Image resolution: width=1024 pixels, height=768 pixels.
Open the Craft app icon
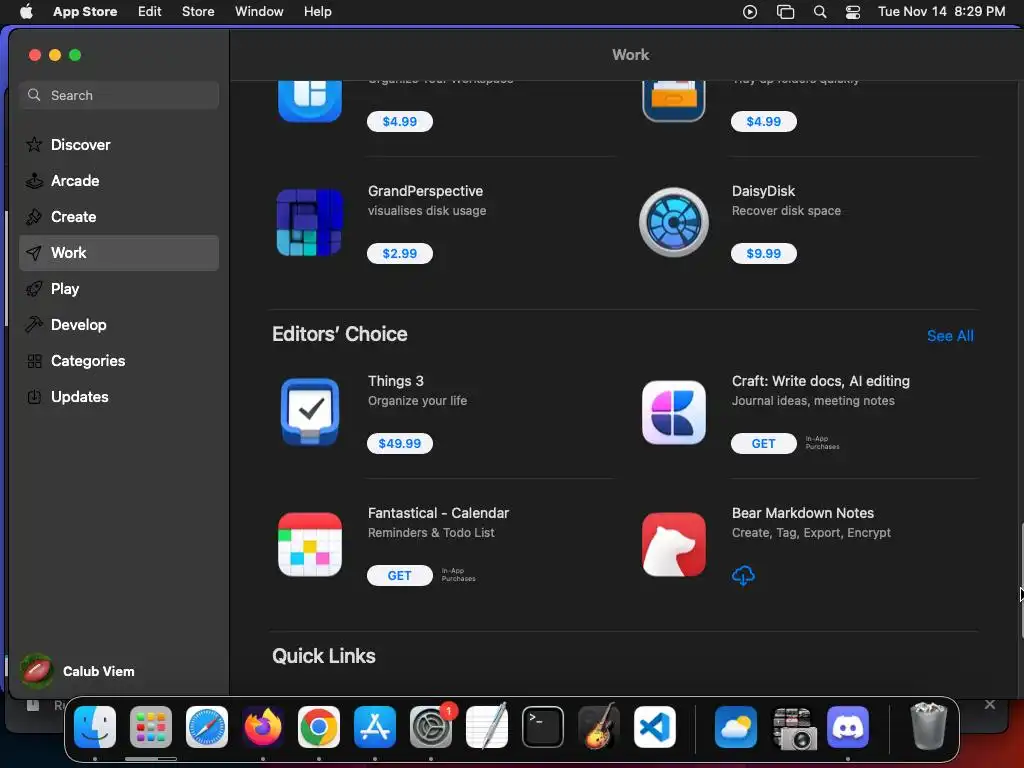673,412
